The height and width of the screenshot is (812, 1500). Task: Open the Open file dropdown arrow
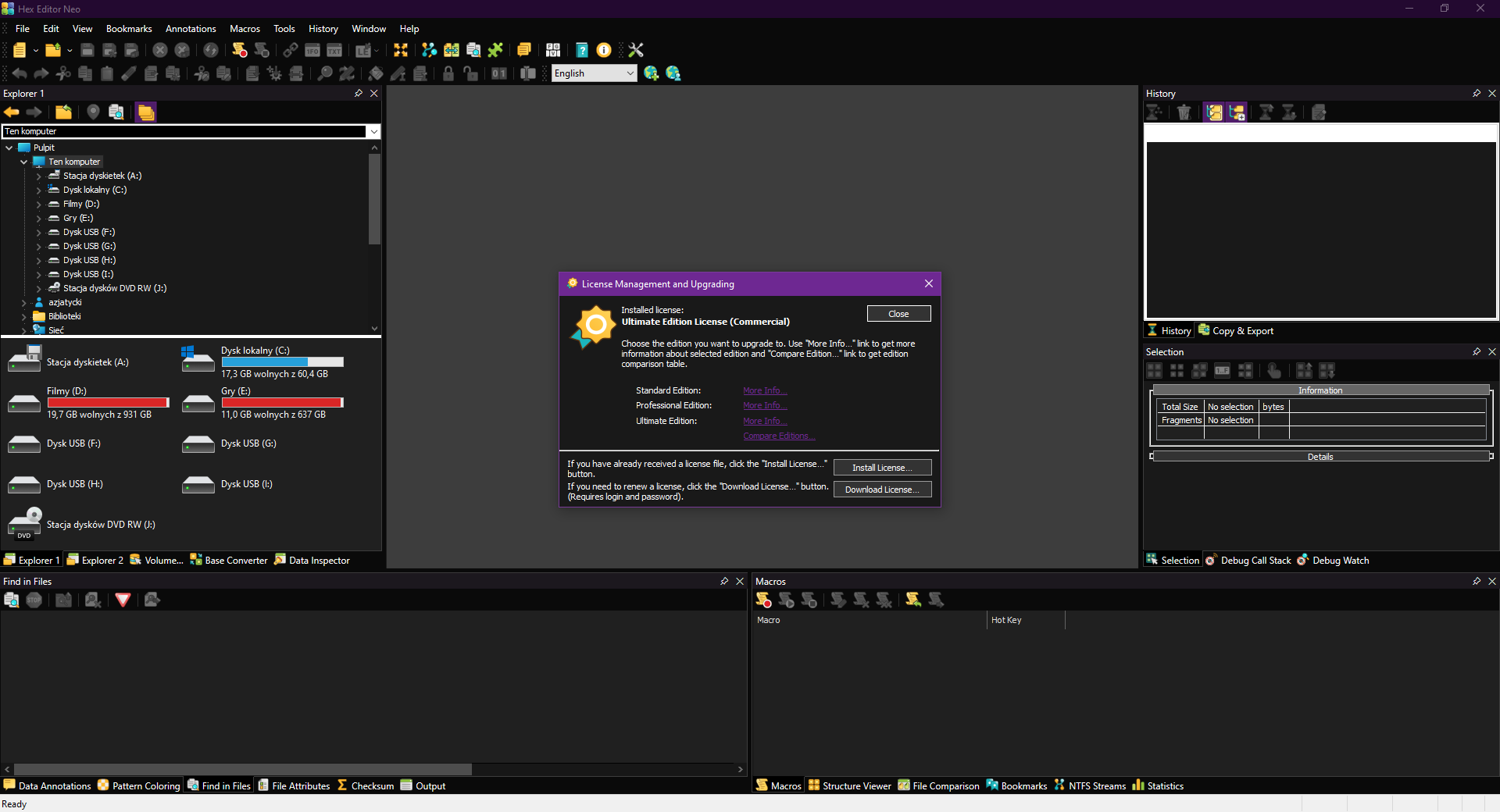tap(70, 50)
